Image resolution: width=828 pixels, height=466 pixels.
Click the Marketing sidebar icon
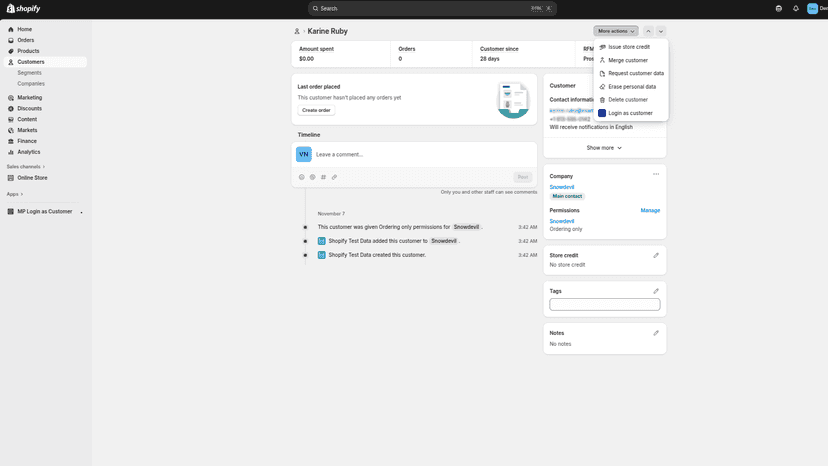click(x=11, y=98)
